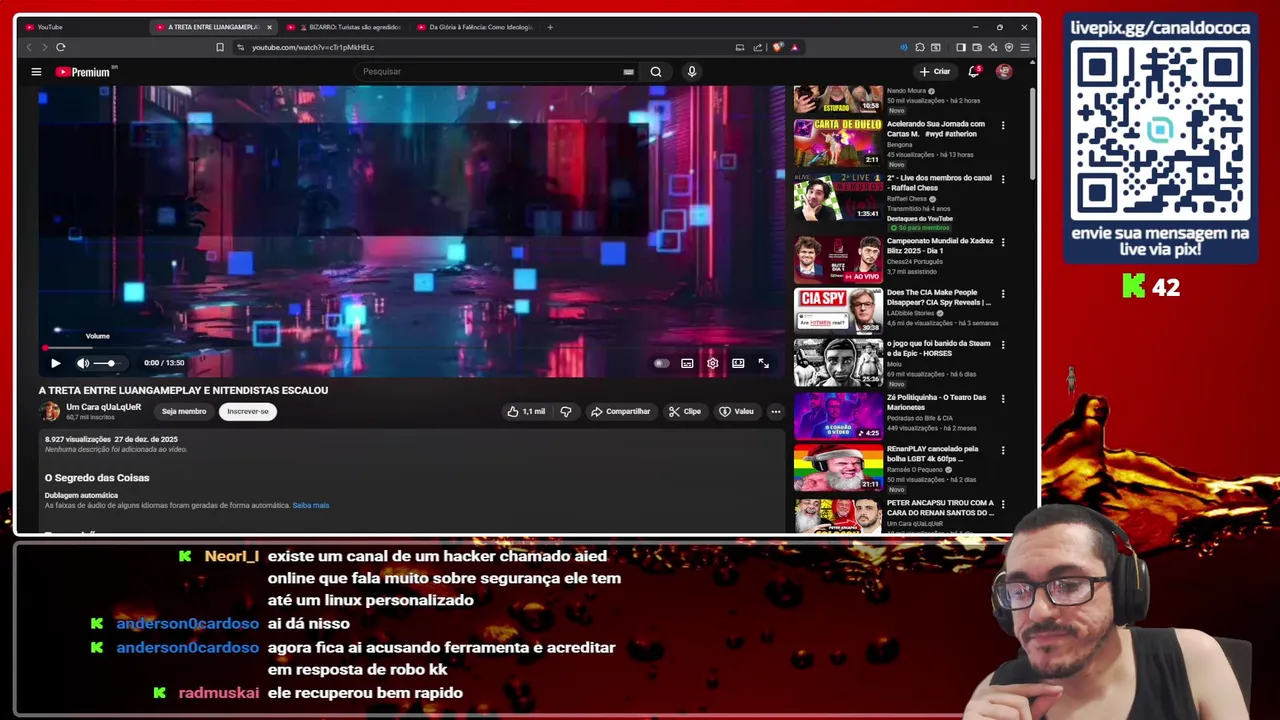
Task: Click the search magnifier button
Action: click(x=656, y=72)
